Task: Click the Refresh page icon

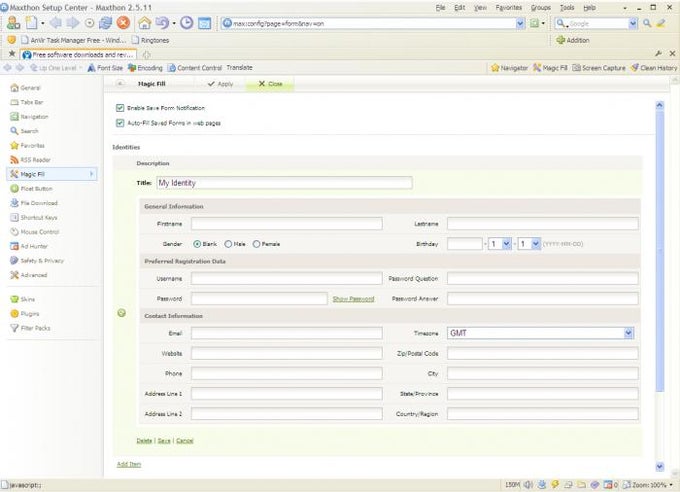Action: pos(105,23)
